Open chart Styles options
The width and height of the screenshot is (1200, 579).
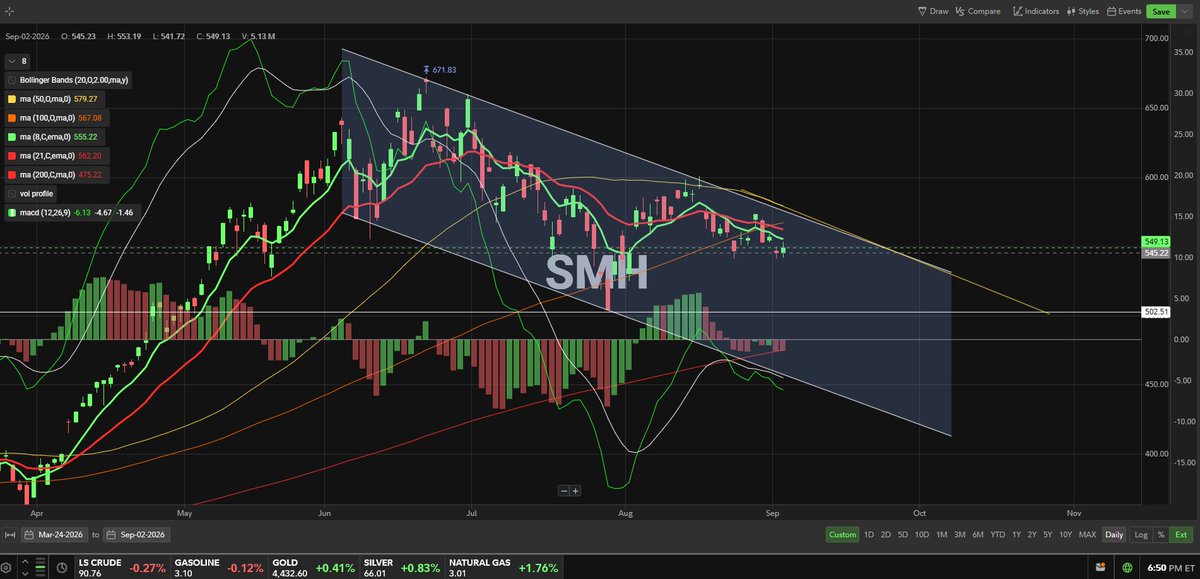point(1083,11)
